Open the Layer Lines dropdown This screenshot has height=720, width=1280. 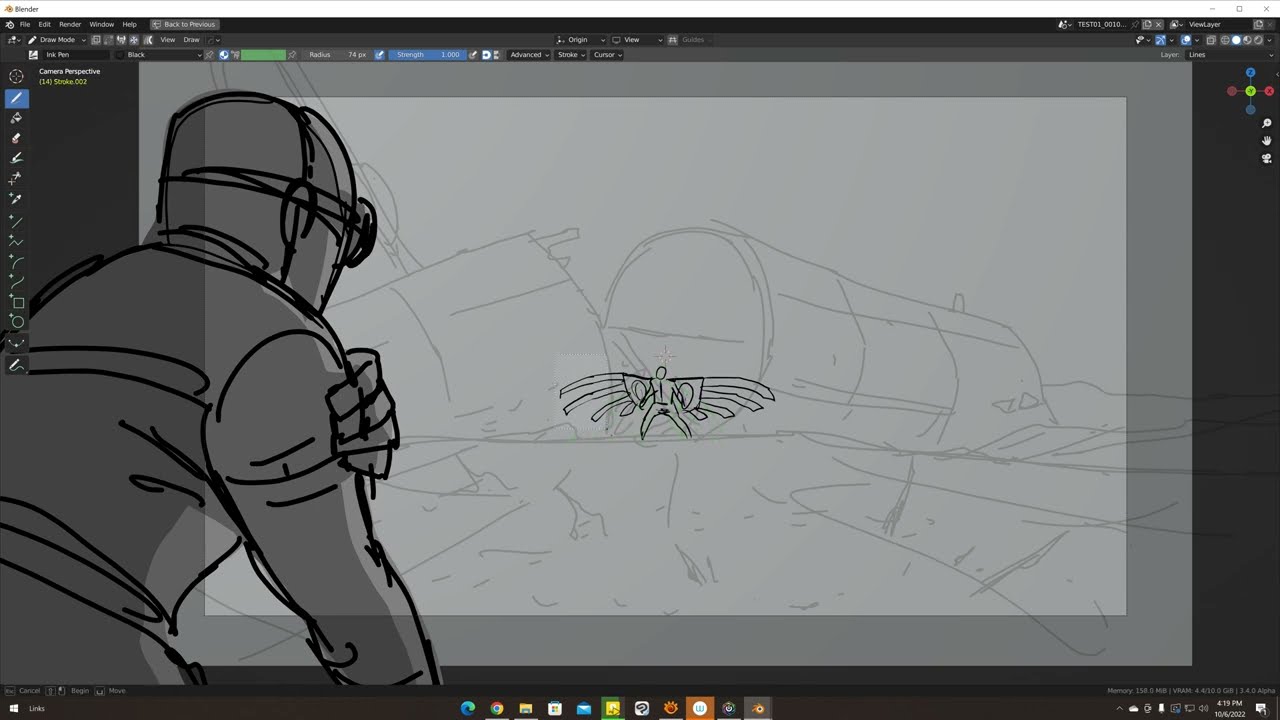tap(1232, 55)
